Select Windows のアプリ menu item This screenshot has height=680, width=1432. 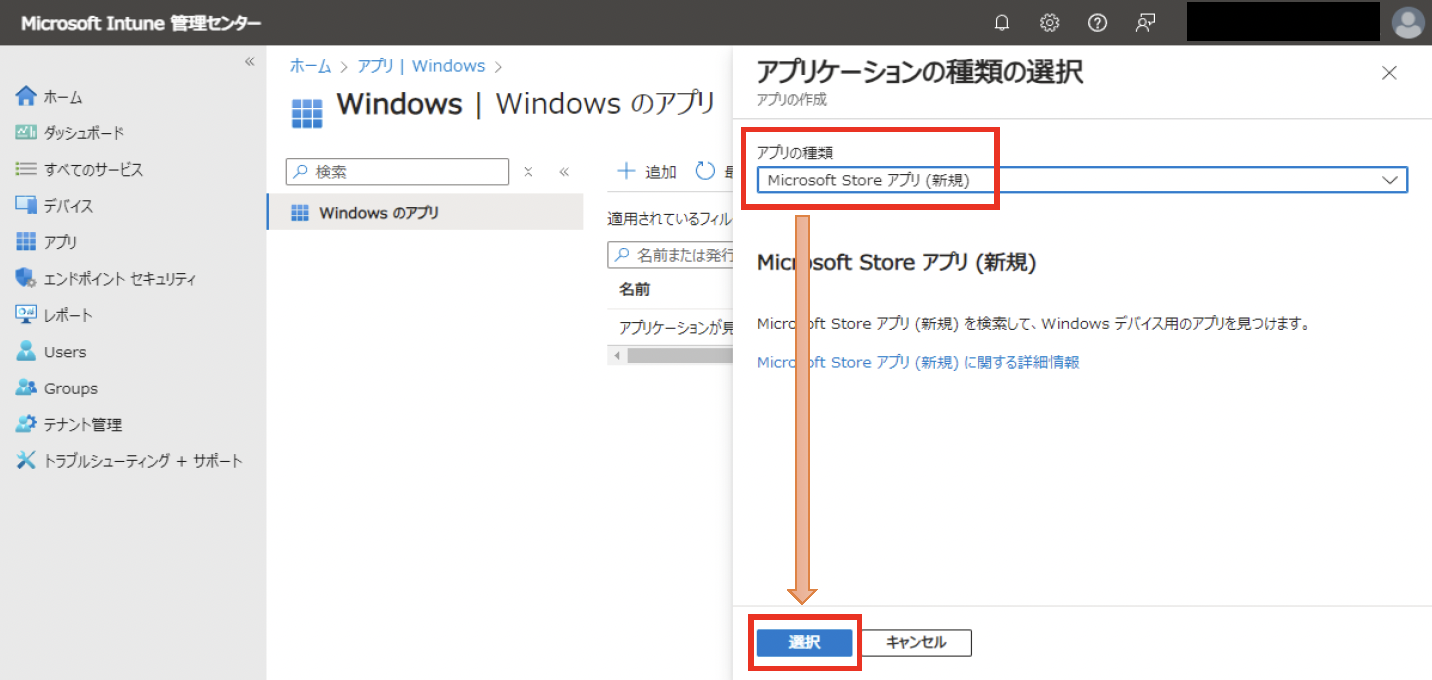point(425,212)
